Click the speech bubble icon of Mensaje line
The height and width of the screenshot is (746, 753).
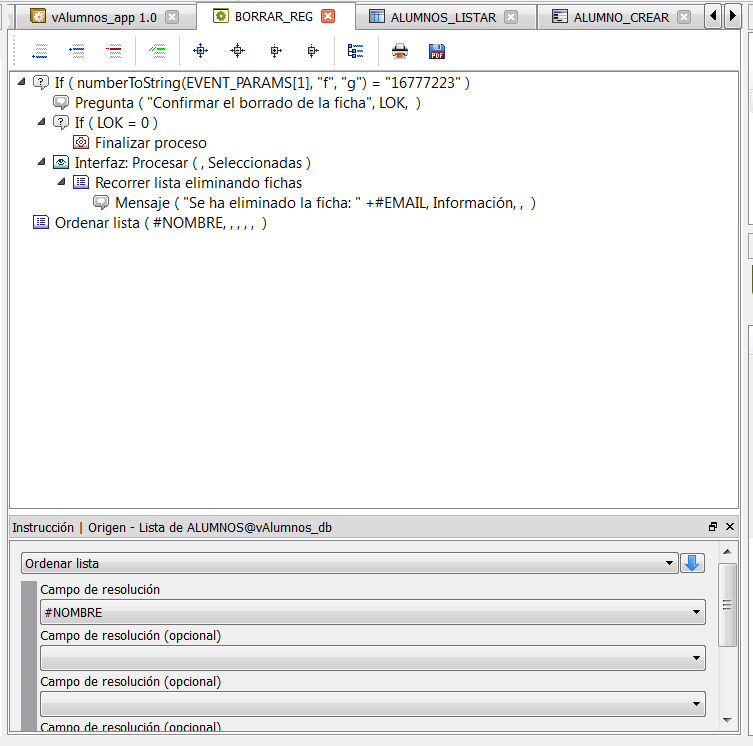[x=101, y=202]
